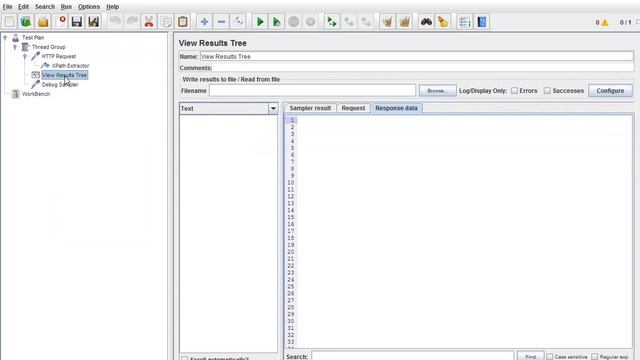
Task: Expand all nodes with the plus icon
Action: 204,22
